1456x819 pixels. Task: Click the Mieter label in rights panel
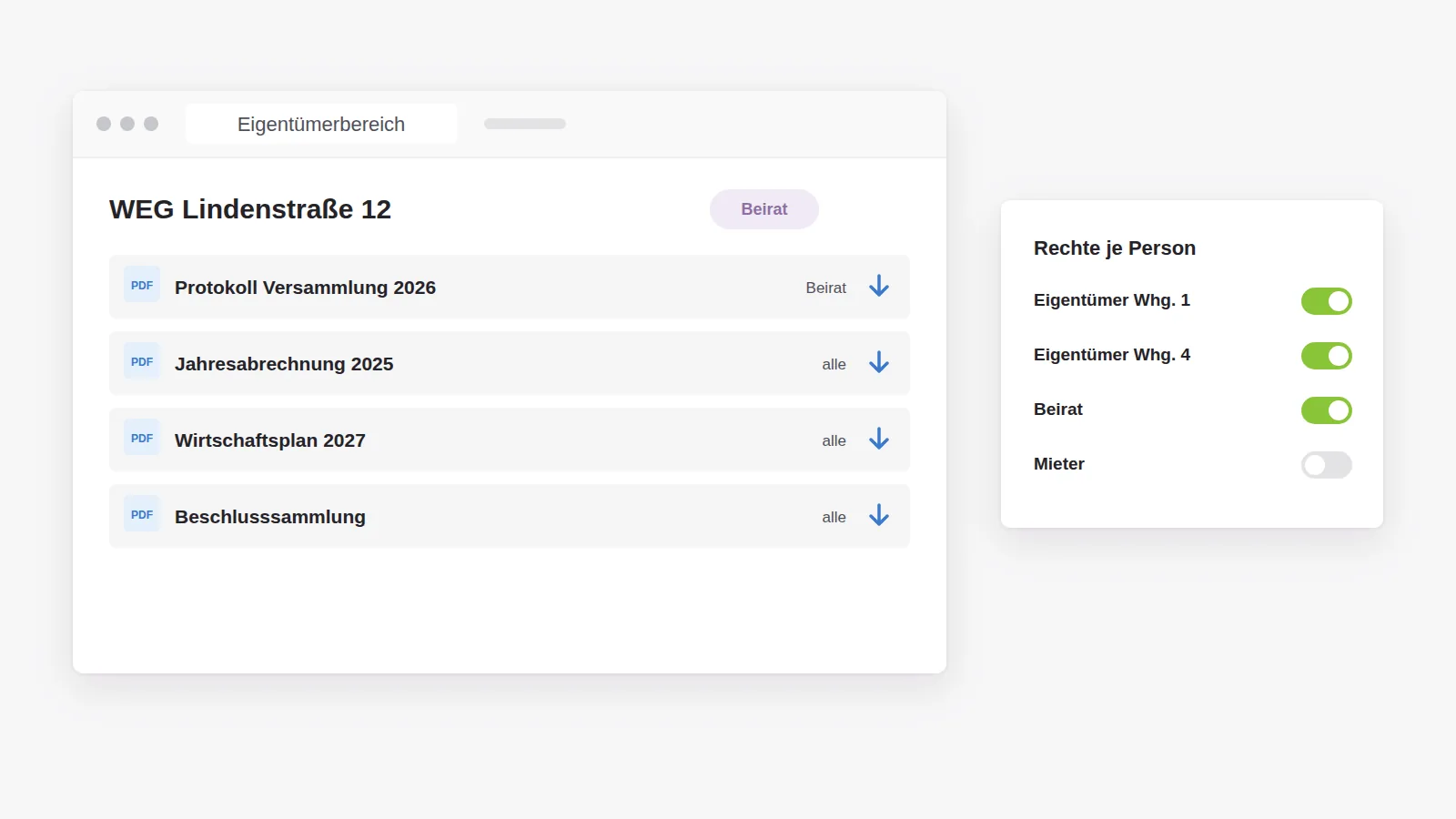pyautogui.click(x=1059, y=464)
